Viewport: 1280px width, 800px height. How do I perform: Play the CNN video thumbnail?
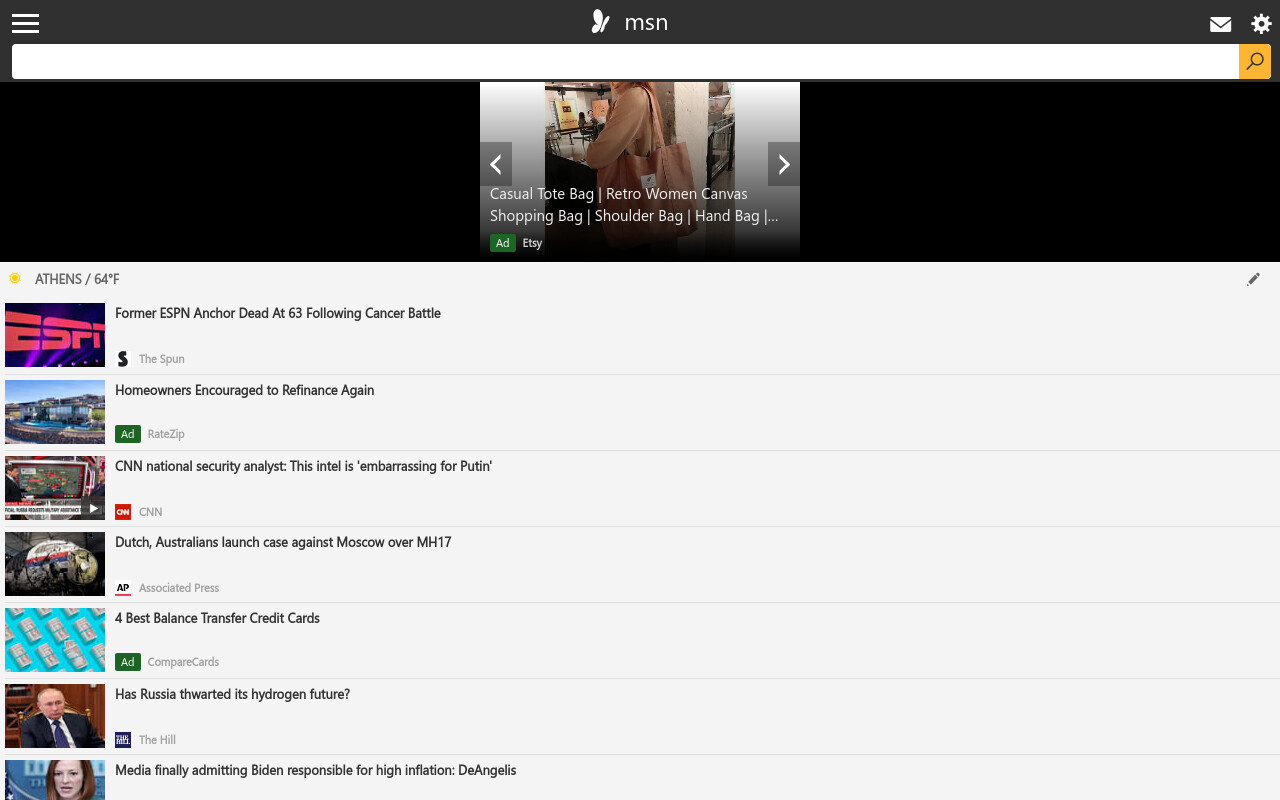pos(55,488)
